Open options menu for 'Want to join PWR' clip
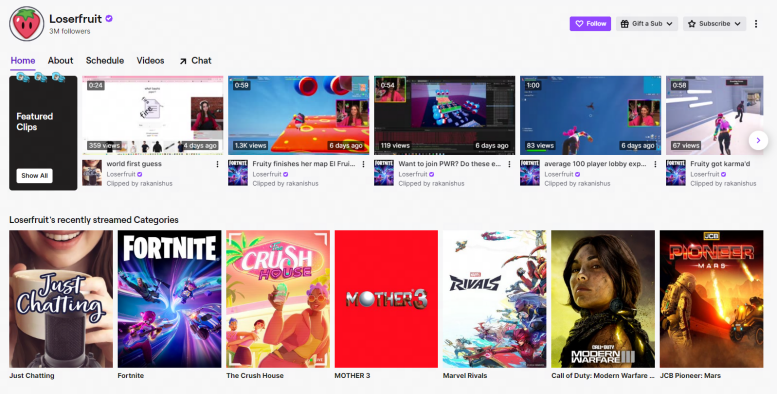Image resolution: width=777 pixels, height=394 pixels. [509, 164]
